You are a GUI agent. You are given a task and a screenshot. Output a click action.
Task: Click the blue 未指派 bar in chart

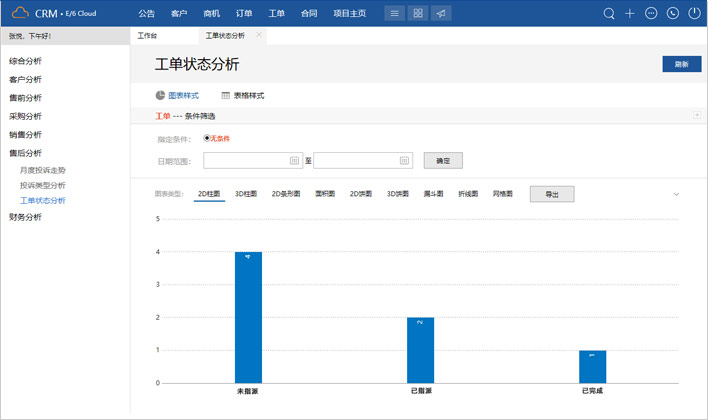click(x=248, y=317)
